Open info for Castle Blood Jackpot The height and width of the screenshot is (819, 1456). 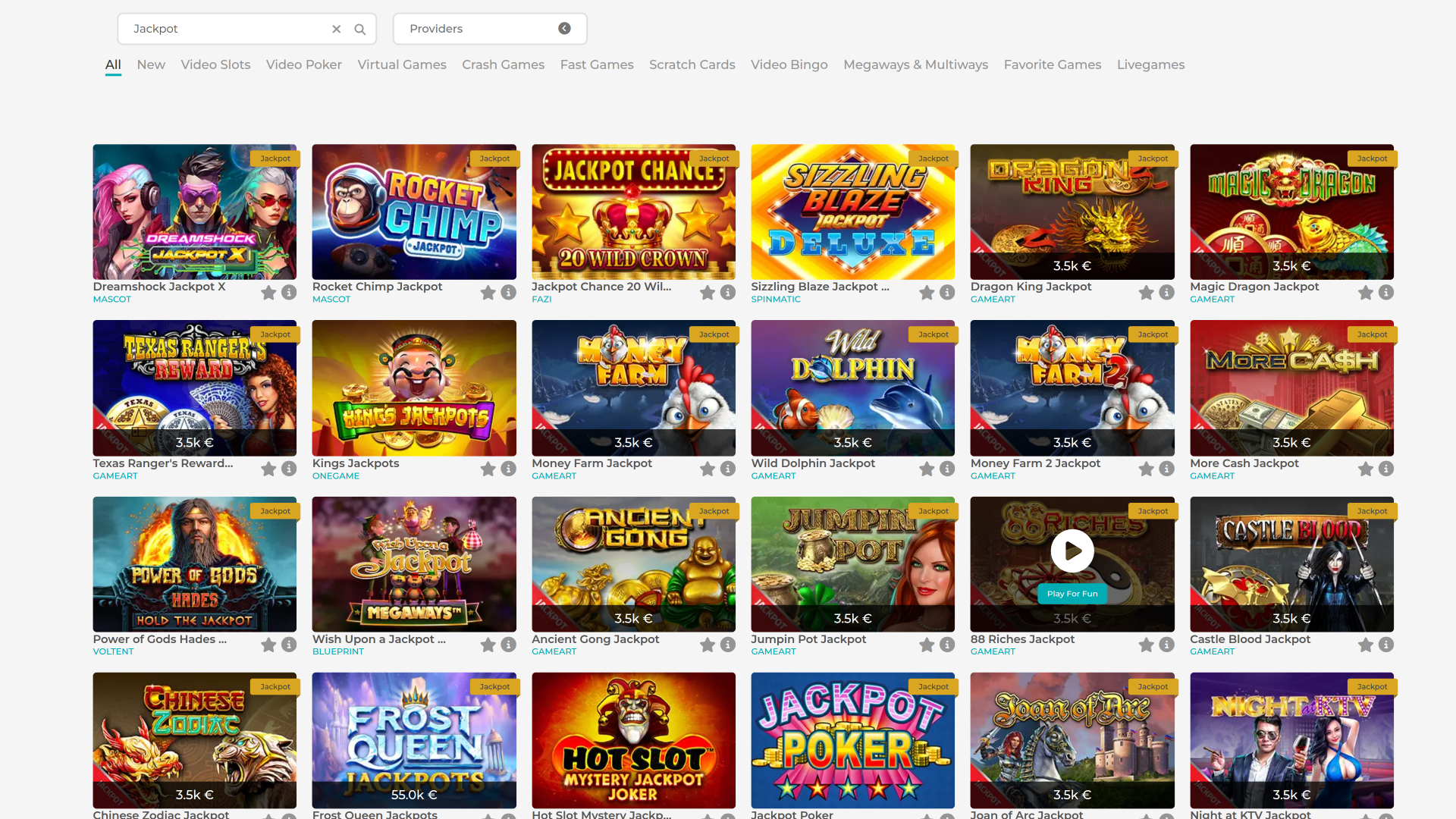1385,645
